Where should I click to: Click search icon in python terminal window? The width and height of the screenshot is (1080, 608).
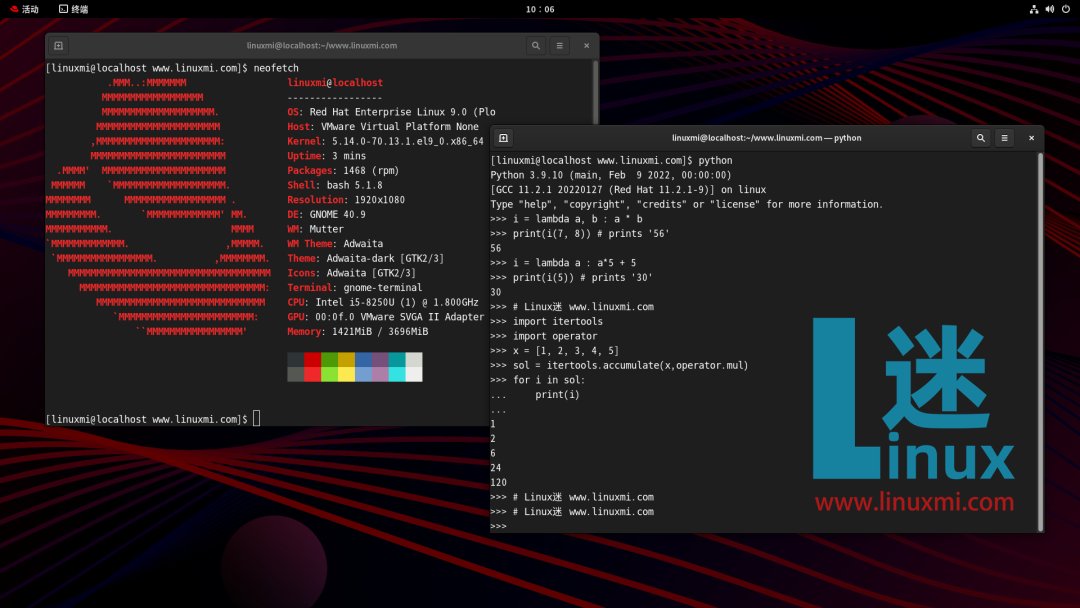981,138
